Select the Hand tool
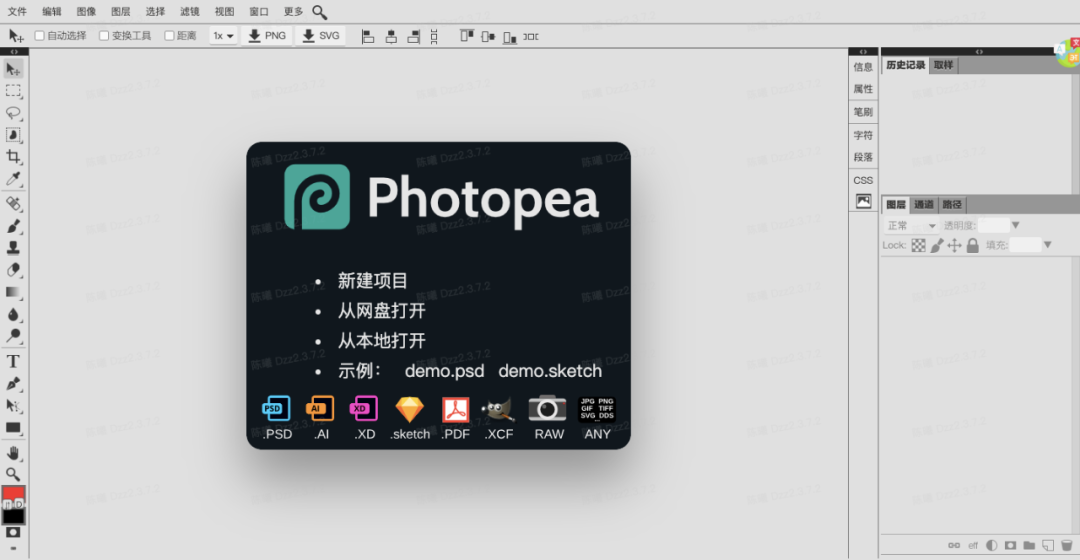The width and height of the screenshot is (1080, 560). (13, 453)
